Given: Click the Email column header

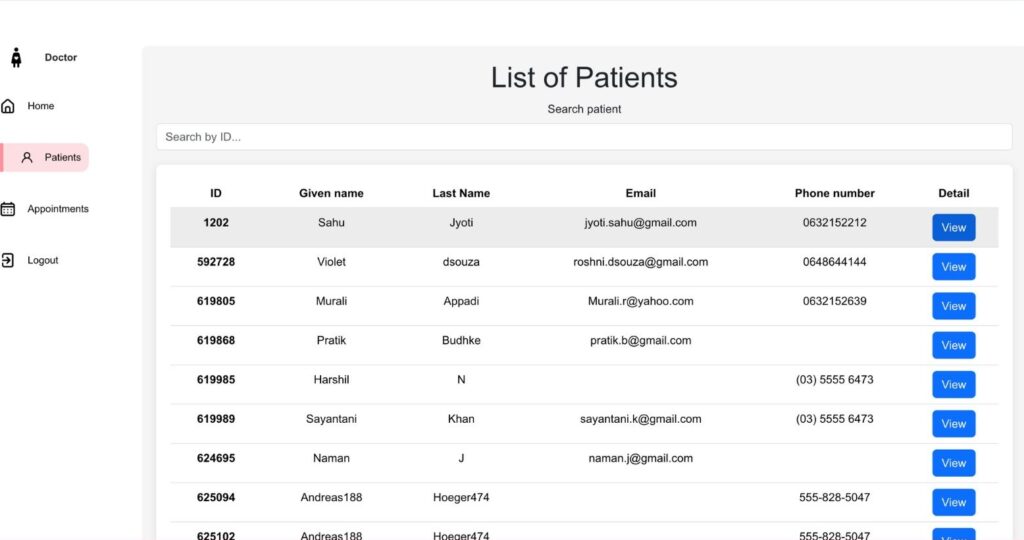Looking at the screenshot, I should click(640, 193).
